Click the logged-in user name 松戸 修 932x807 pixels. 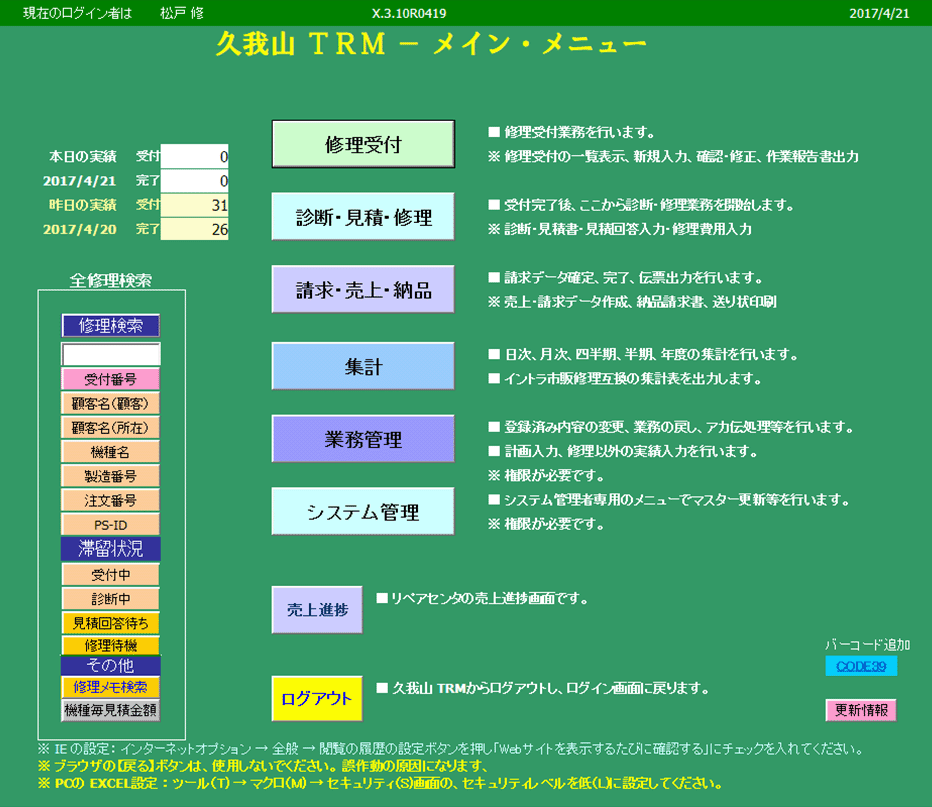182,13
